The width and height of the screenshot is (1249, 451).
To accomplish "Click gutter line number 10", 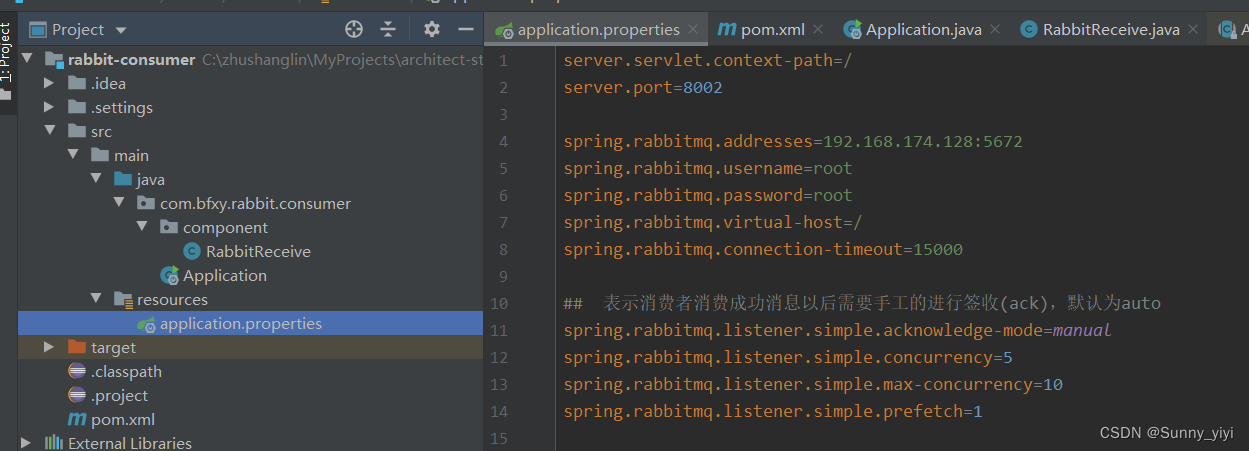I will (x=499, y=304).
